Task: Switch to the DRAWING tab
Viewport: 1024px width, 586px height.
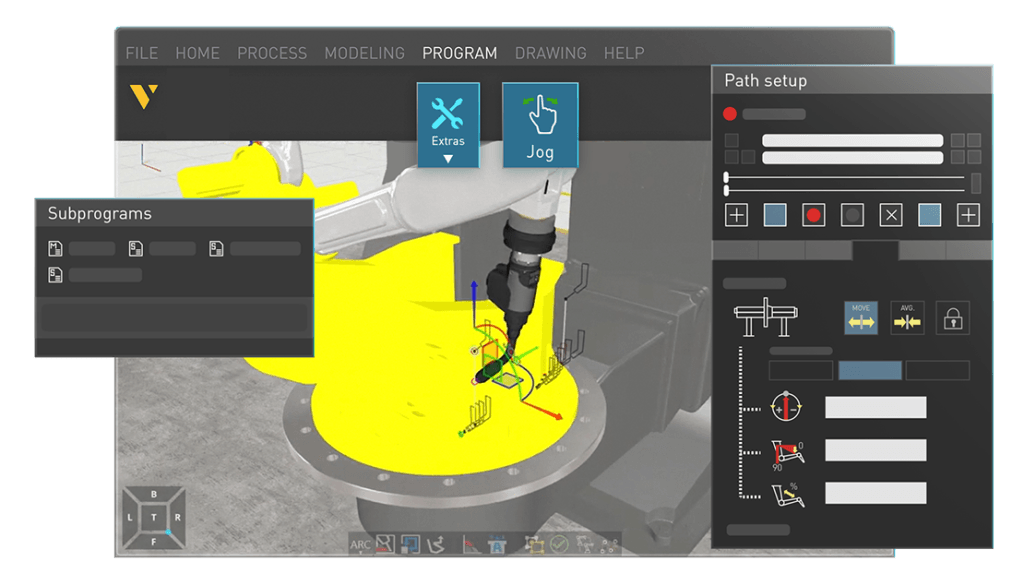Action: (x=551, y=53)
